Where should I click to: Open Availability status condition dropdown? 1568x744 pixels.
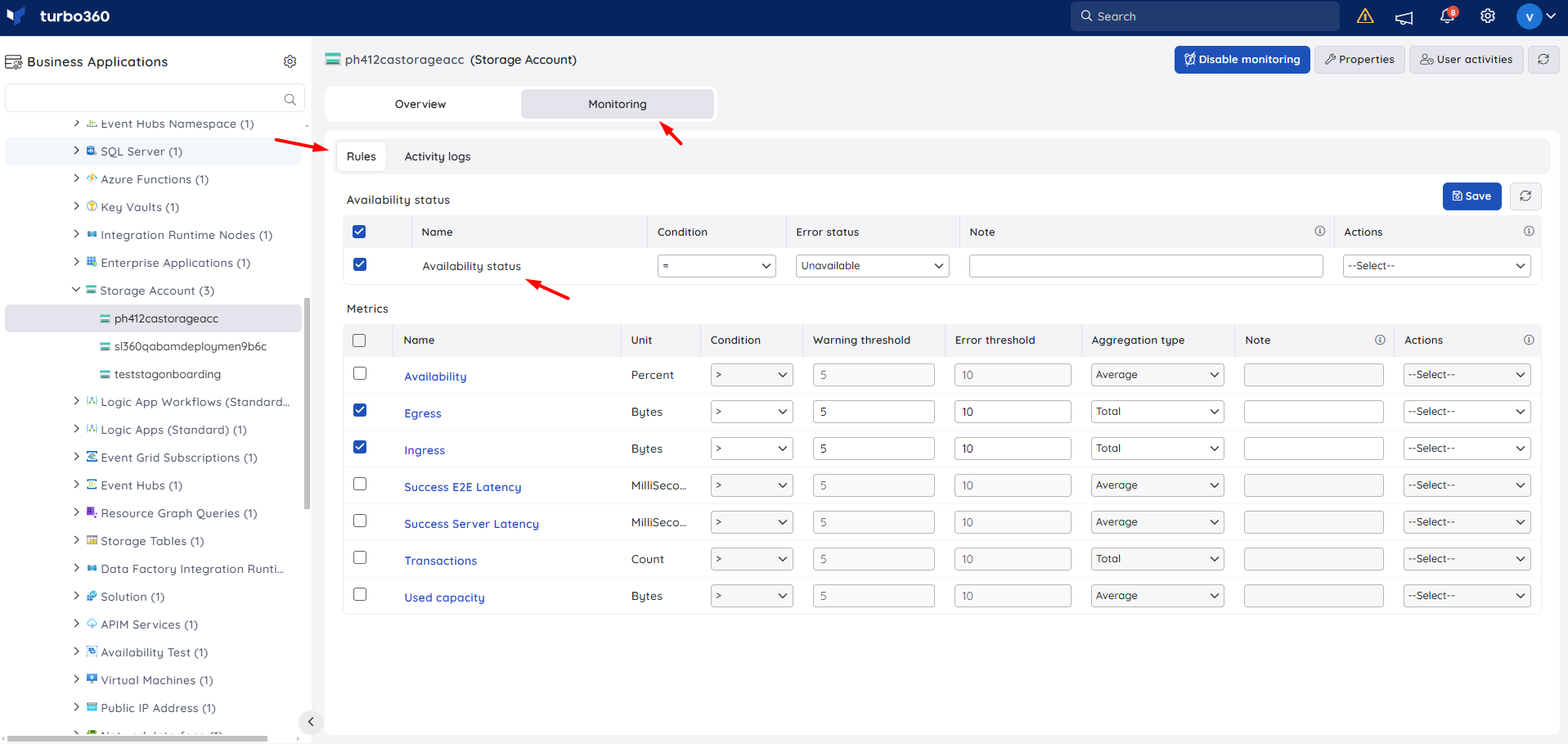pos(717,266)
